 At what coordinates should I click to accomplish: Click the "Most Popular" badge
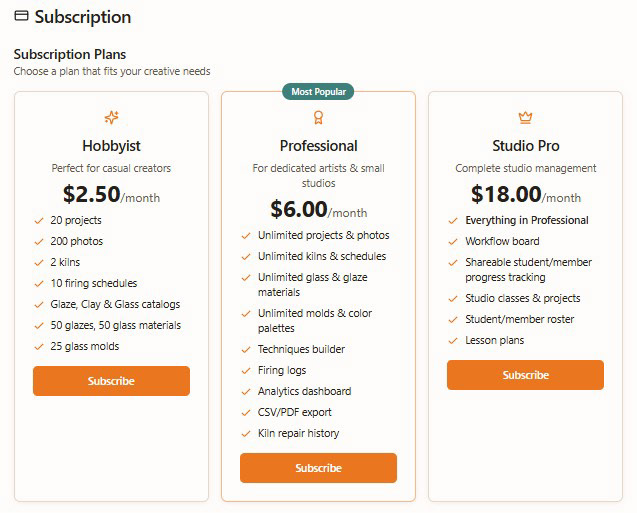tap(318, 92)
